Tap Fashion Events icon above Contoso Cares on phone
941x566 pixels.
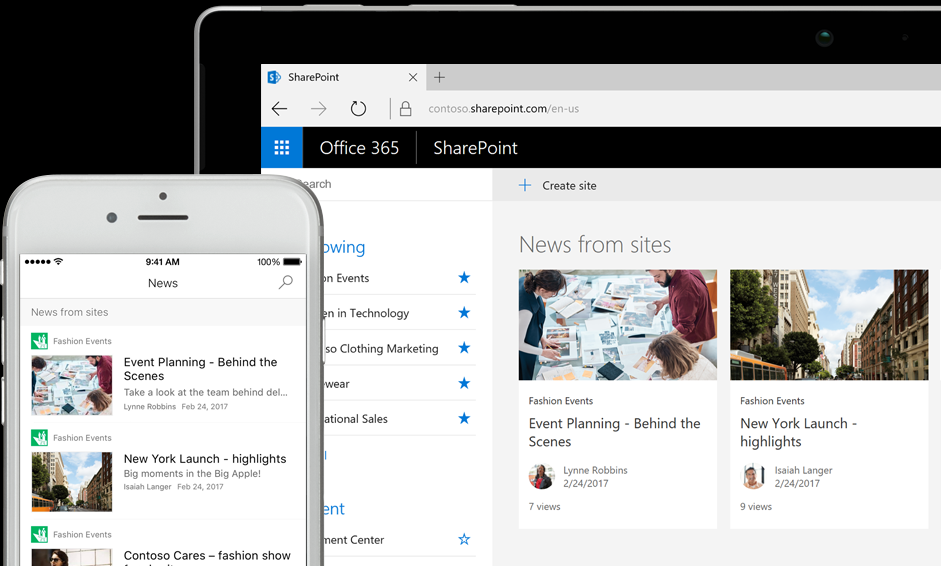click(40, 534)
